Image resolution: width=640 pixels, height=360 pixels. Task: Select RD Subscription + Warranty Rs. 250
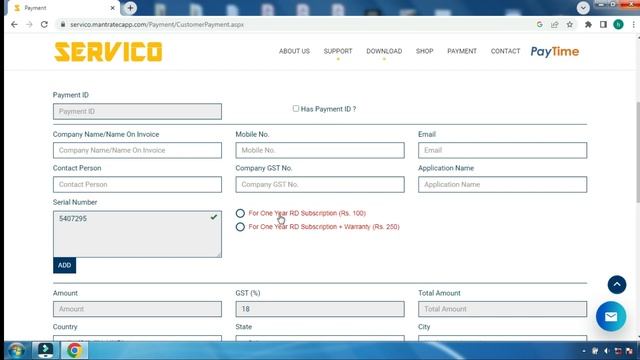click(x=240, y=227)
